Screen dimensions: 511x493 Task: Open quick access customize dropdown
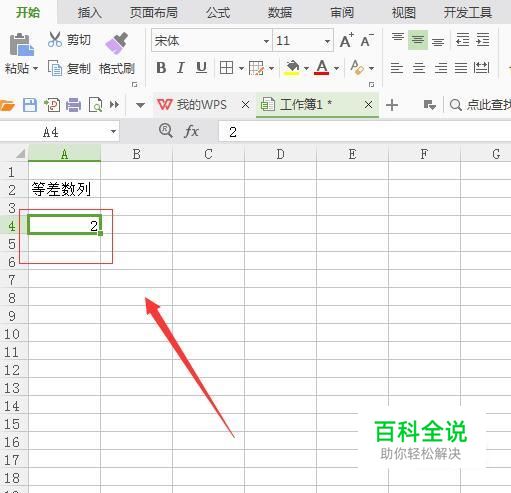(x=140, y=105)
